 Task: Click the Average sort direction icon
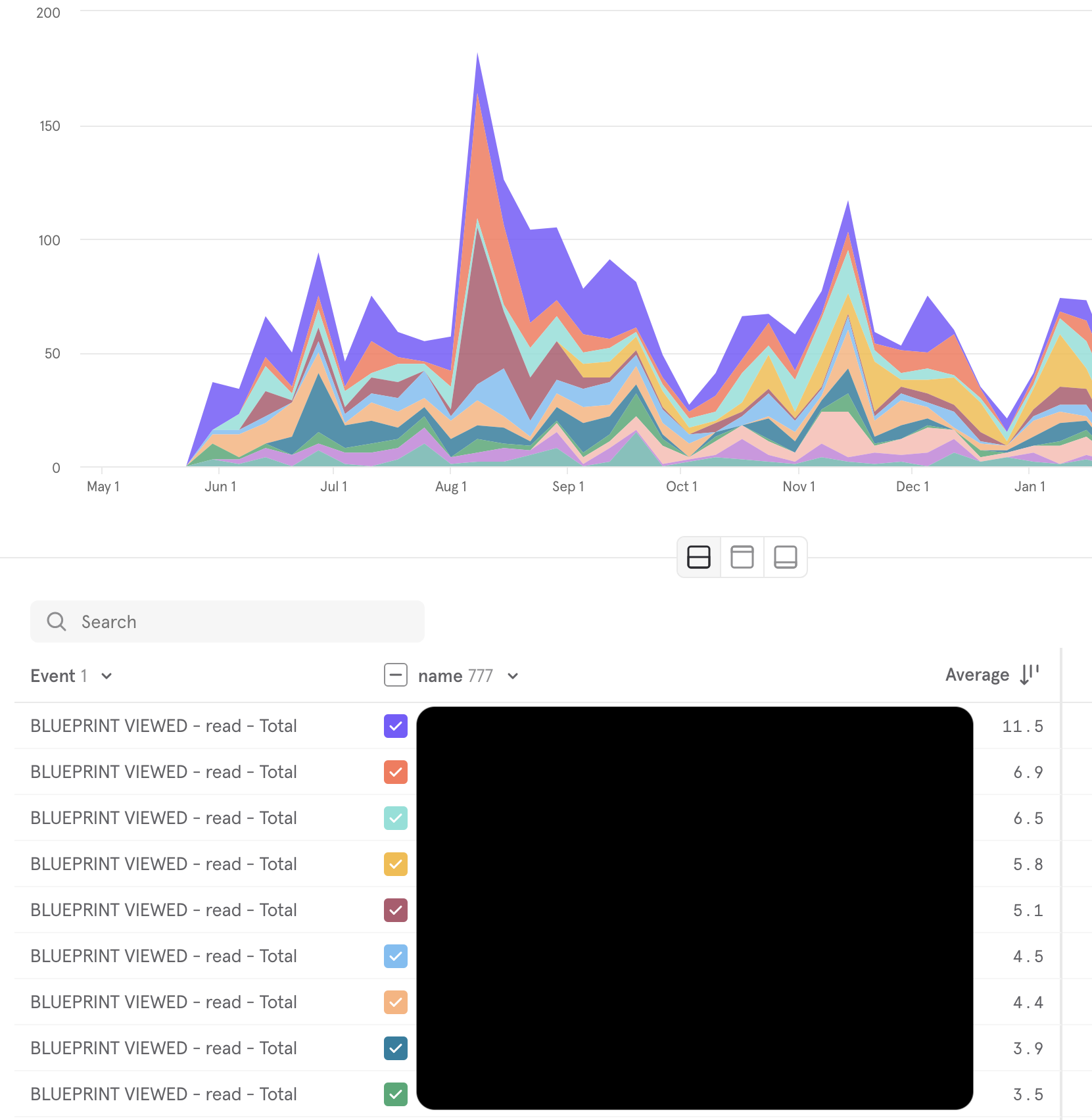click(x=1028, y=674)
